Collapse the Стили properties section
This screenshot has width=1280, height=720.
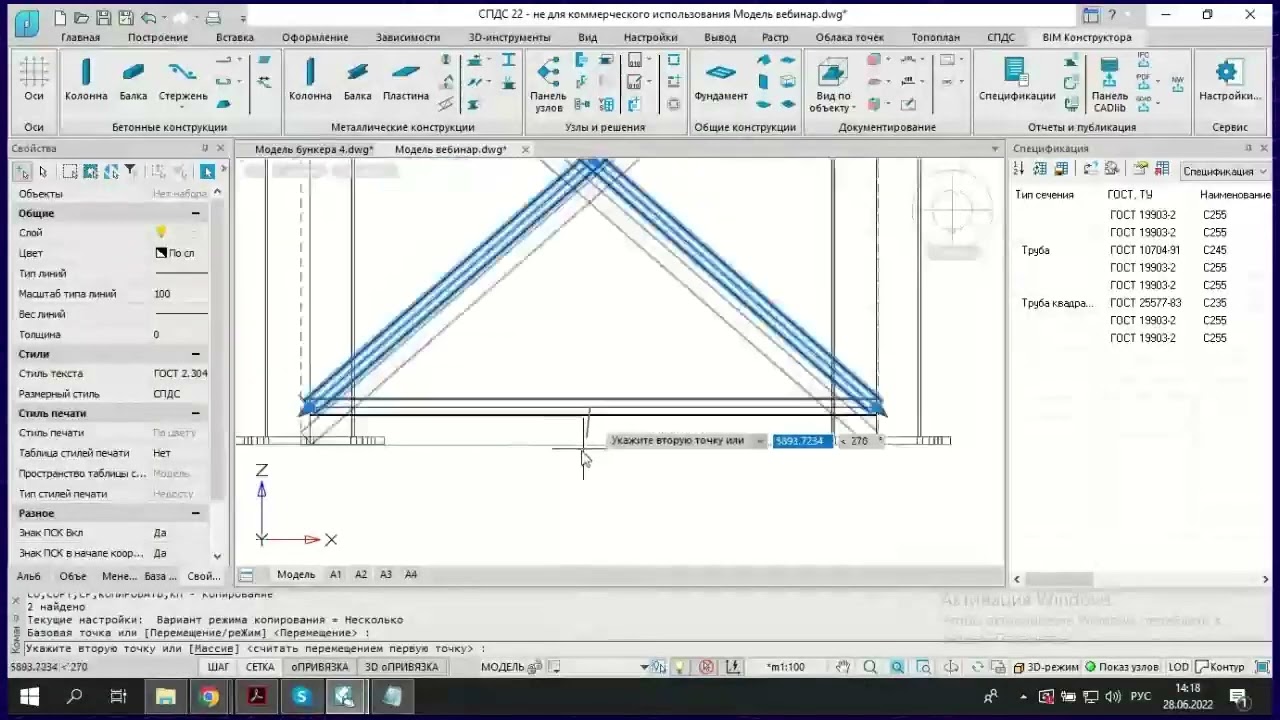pyautogui.click(x=196, y=354)
